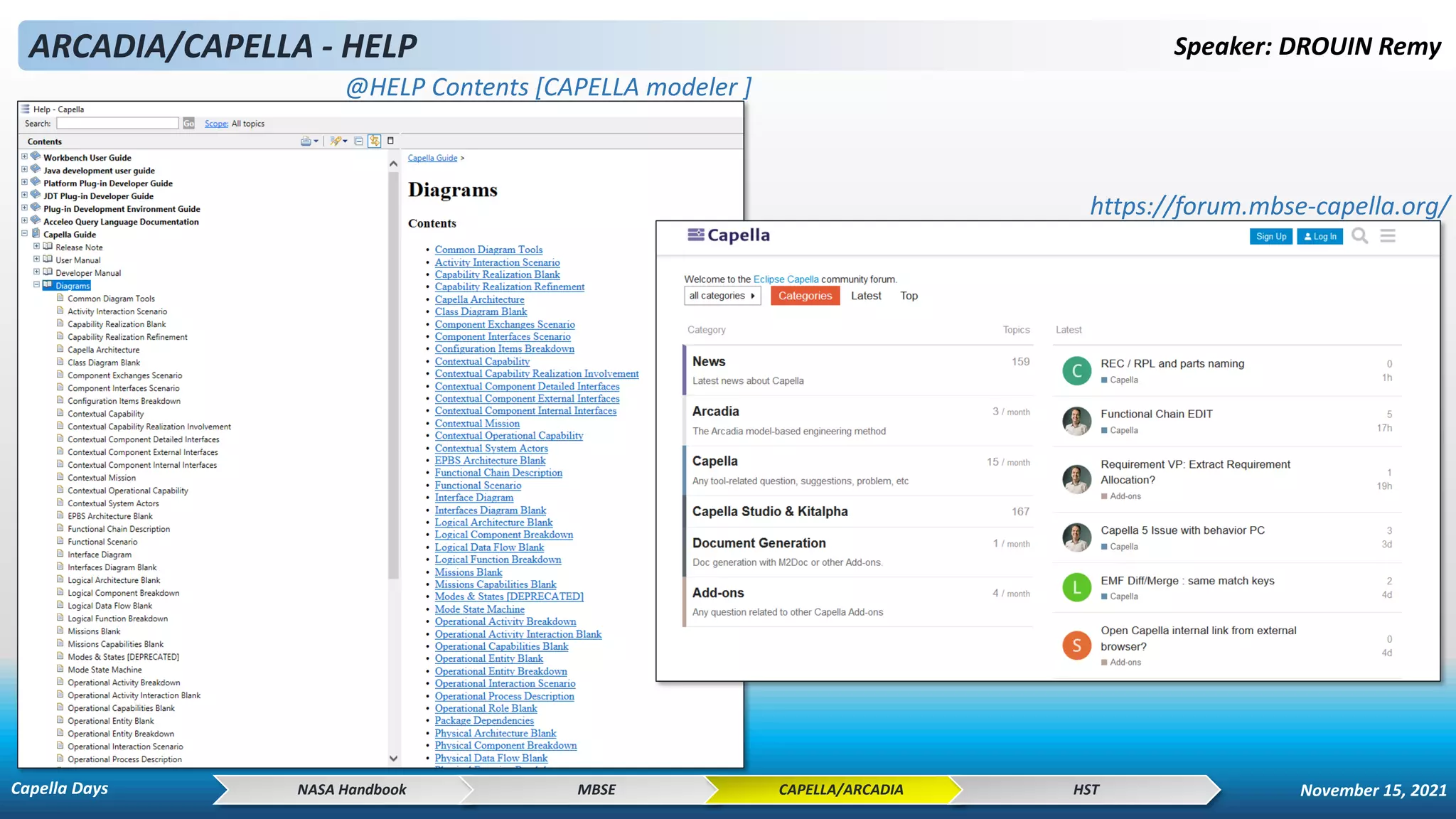Click the Mode State Machine page icon
1456x819 pixels.
coord(60,669)
